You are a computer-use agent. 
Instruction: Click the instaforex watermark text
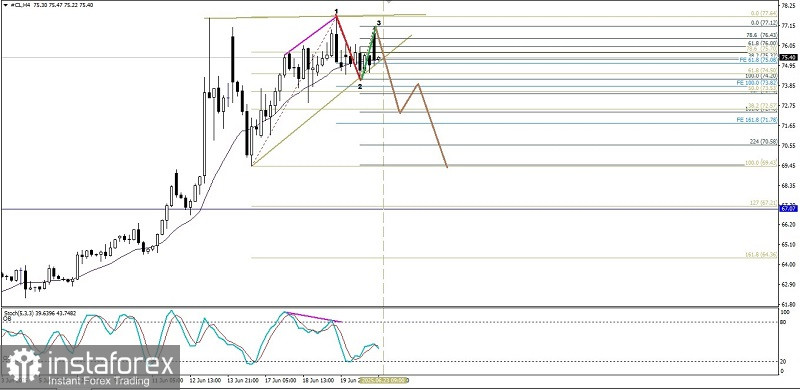coord(111,364)
